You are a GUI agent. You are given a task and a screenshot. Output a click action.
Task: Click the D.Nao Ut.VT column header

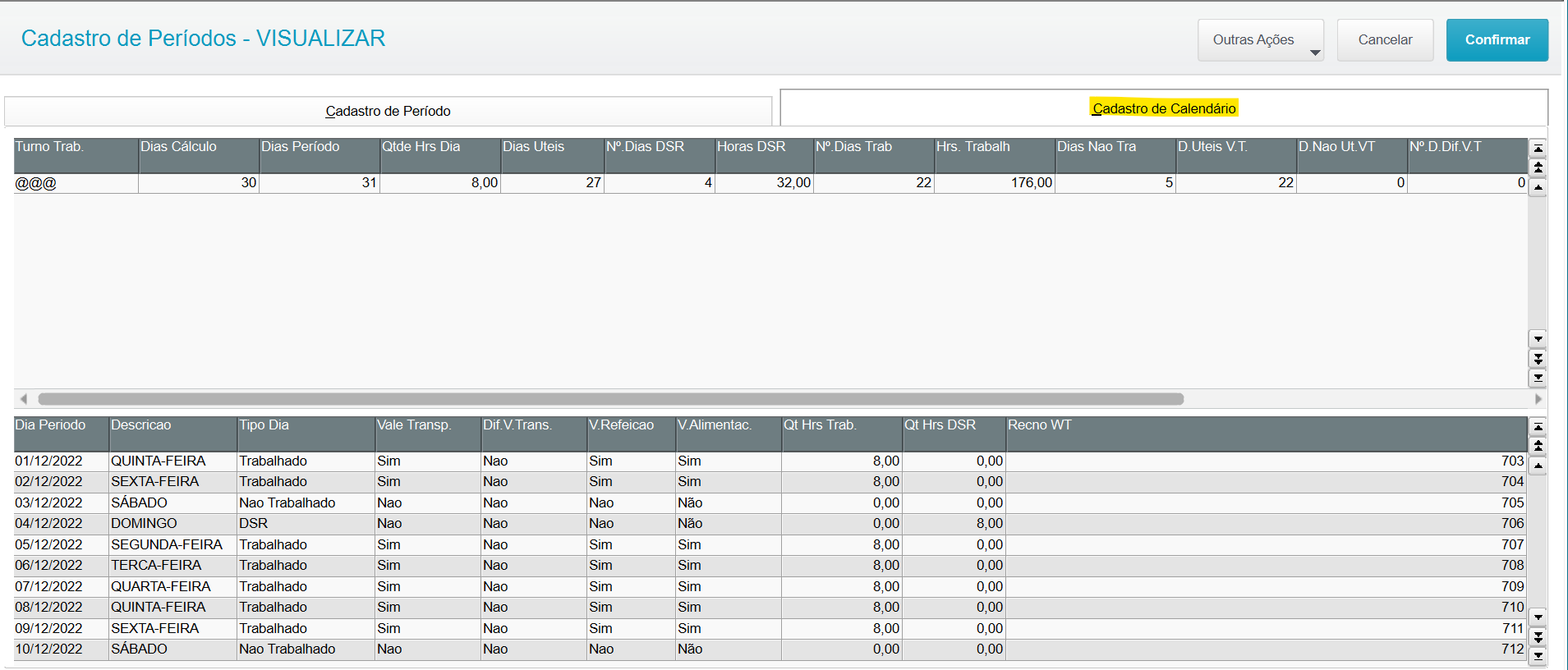coord(1353,155)
